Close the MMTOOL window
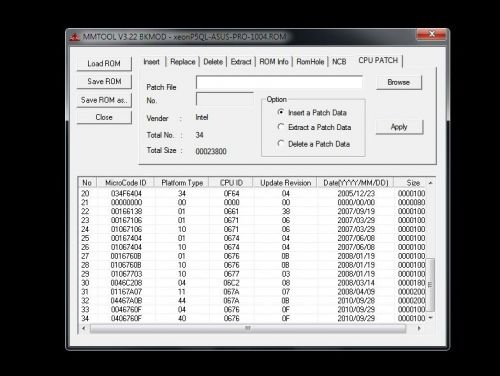This screenshot has height=376, width=500. pyautogui.click(x=431, y=34)
